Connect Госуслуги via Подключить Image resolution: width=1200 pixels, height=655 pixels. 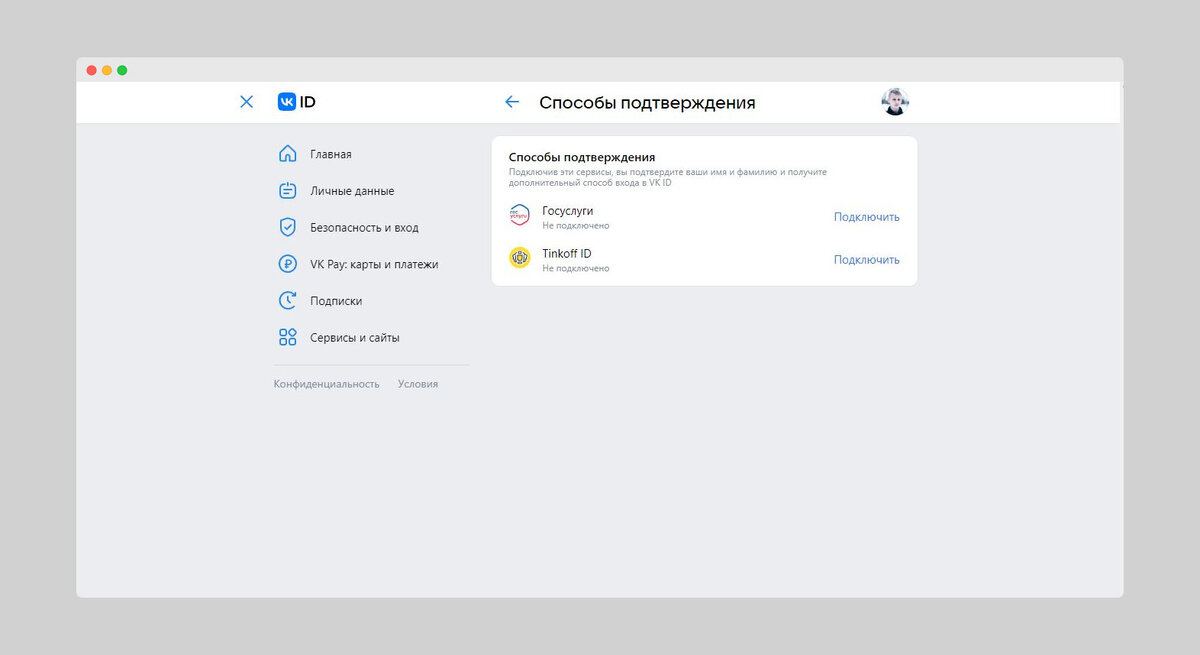coord(867,217)
